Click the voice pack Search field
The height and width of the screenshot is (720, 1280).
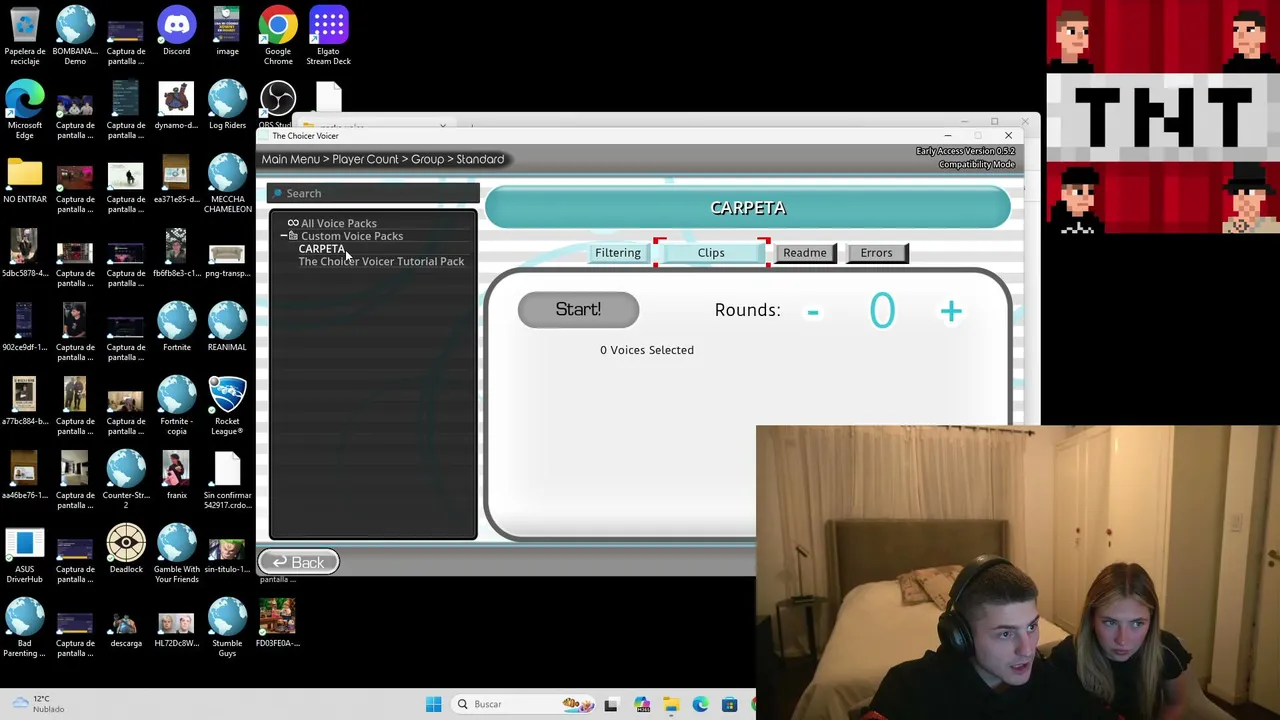point(373,193)
